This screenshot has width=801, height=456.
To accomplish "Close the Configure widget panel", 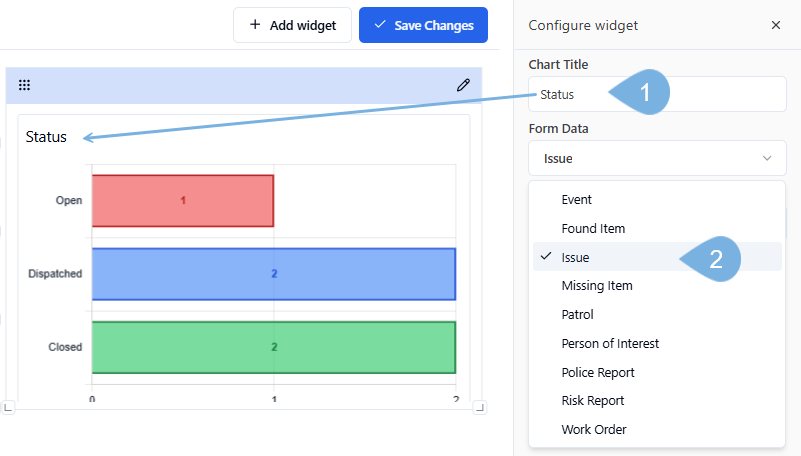I will click(776, 25).
